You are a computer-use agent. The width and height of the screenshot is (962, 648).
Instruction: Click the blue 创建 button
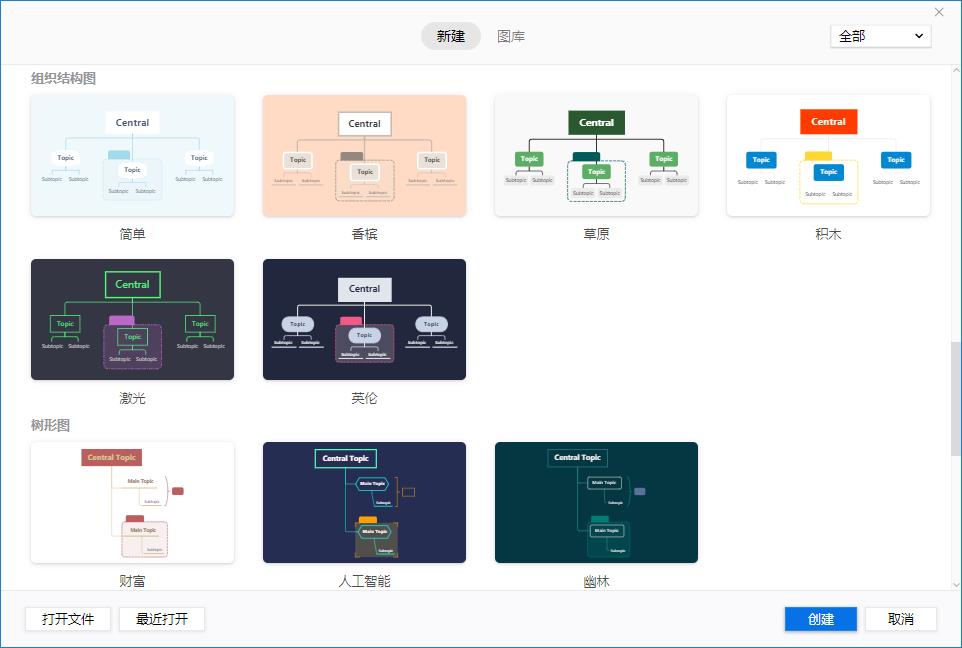click(821, 619)
